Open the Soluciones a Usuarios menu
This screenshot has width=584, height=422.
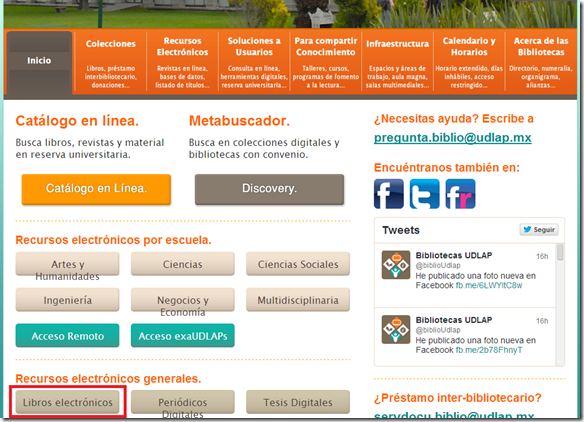pos(254,62)
